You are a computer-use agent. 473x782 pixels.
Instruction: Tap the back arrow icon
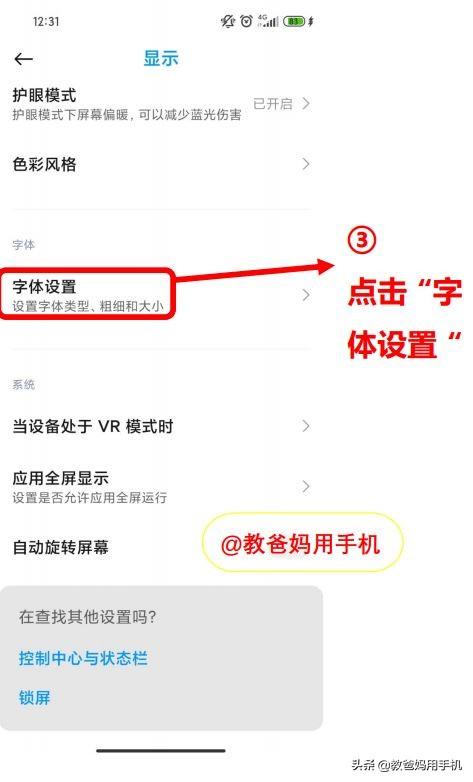(23, 59)
